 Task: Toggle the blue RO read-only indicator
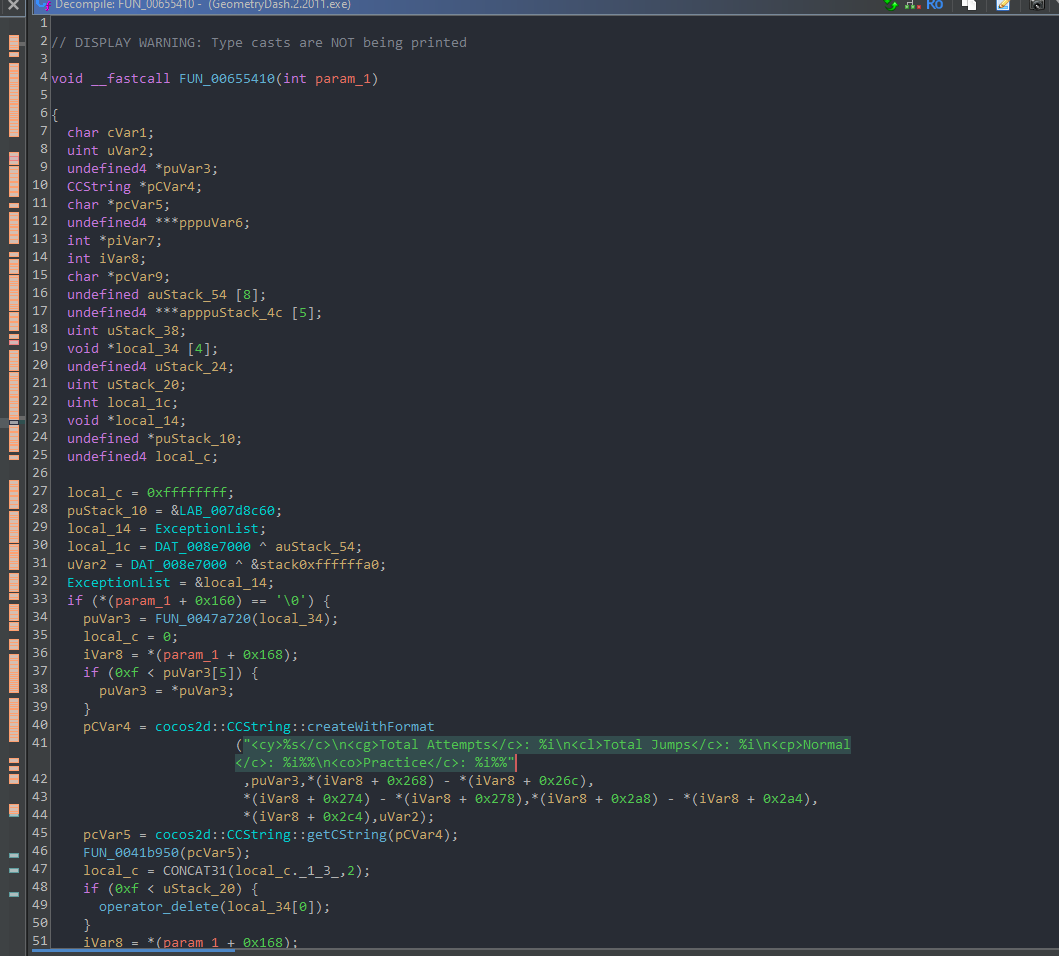[x=935, y=6]
